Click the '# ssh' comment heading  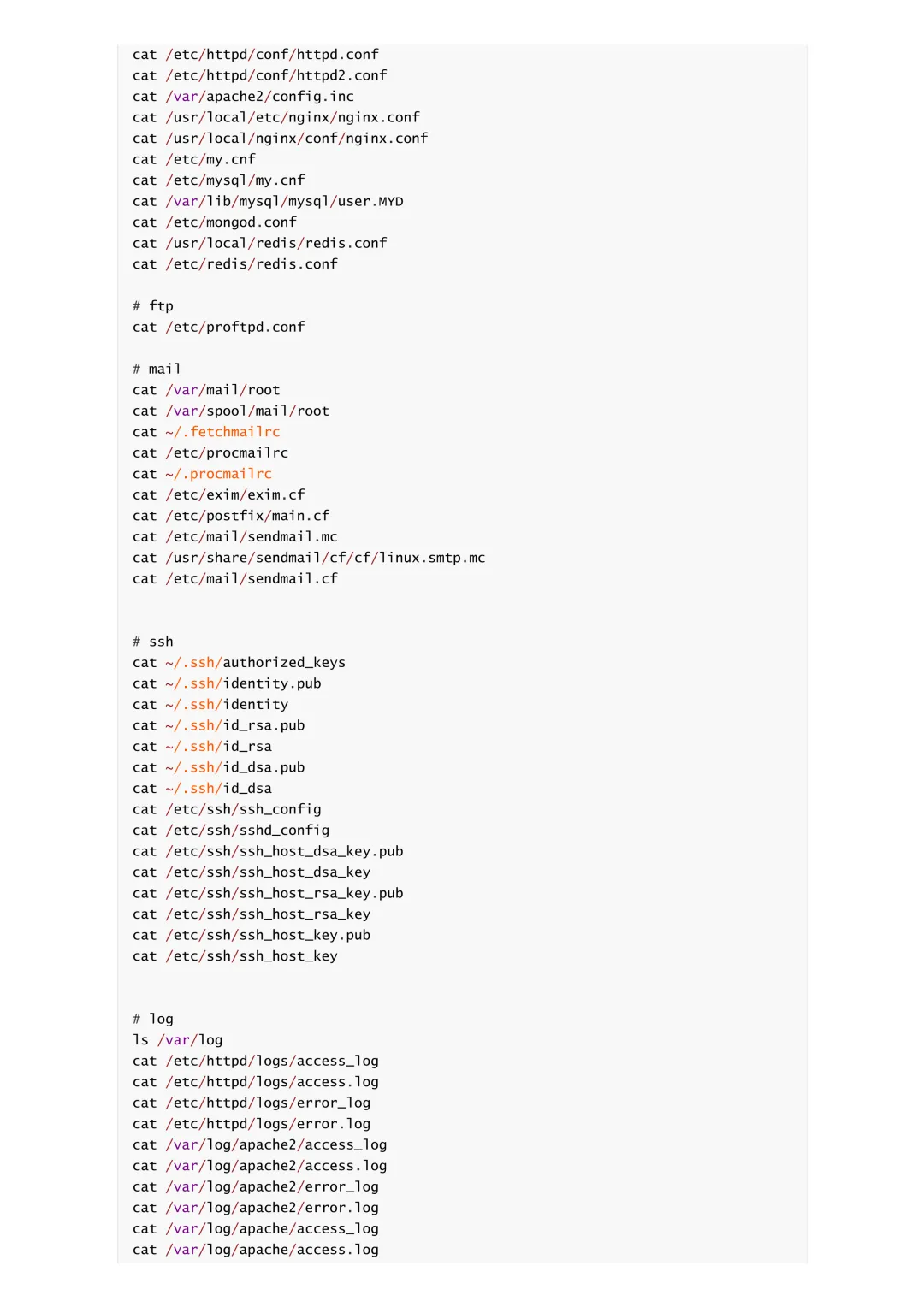(153, 642)
